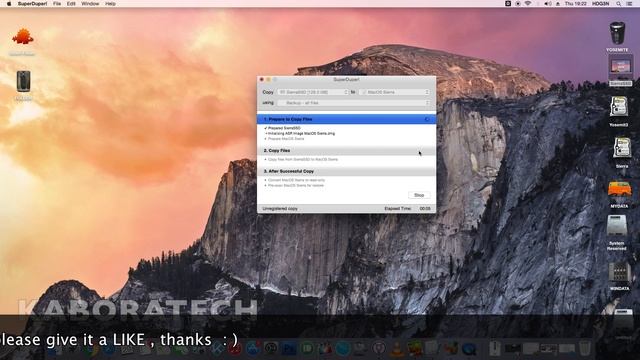Screen dimensions: 640x360
Task: Click the eject icon in menu bar
Action: click(558, 4)
